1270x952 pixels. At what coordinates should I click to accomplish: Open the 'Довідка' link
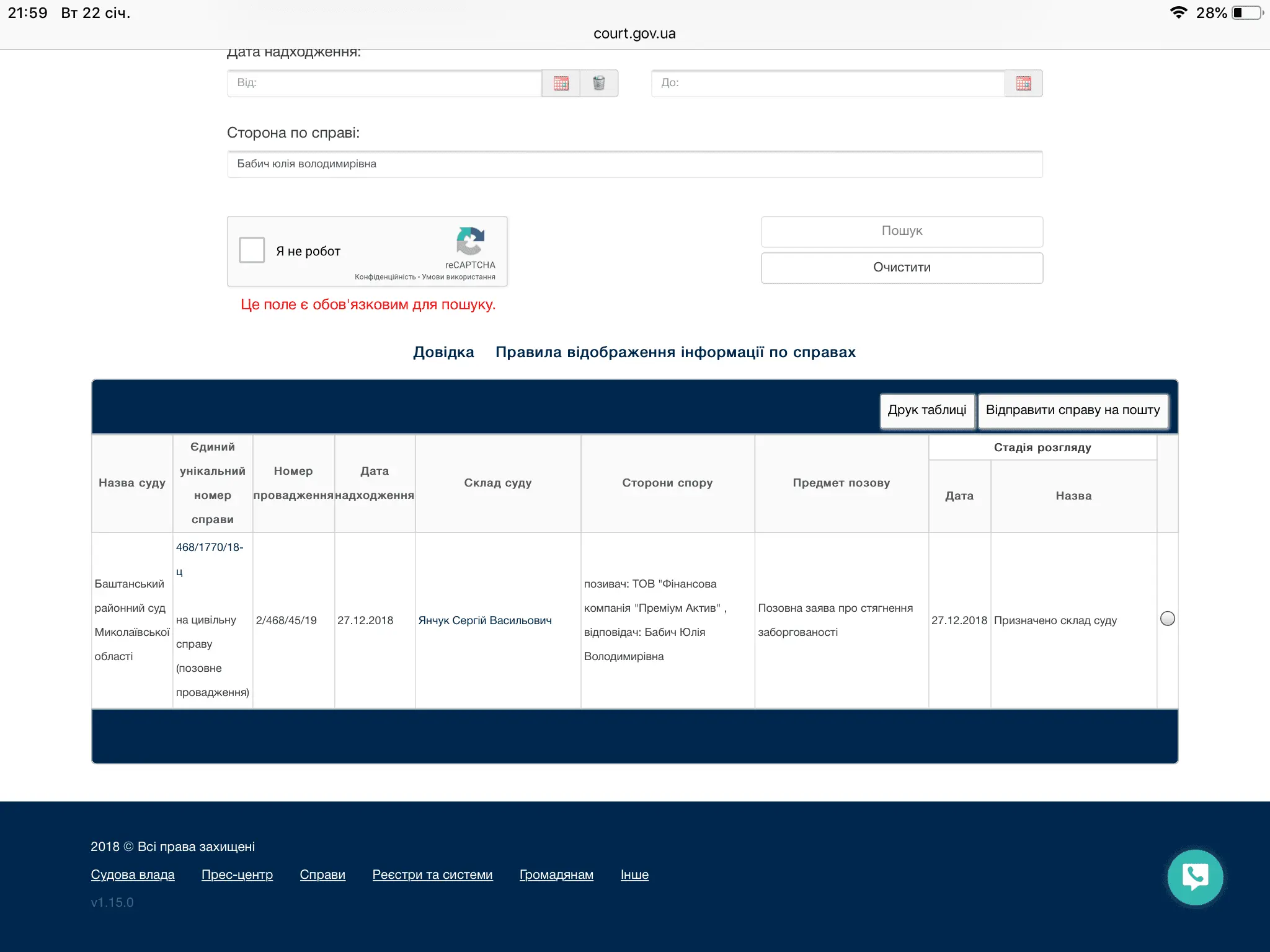click(443, 352)
